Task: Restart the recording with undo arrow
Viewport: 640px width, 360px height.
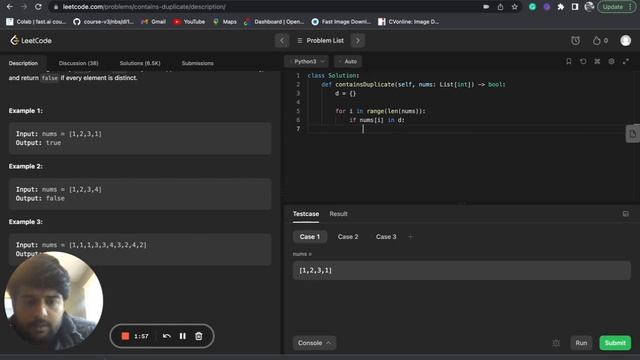Action: click(x=167, y=336)
